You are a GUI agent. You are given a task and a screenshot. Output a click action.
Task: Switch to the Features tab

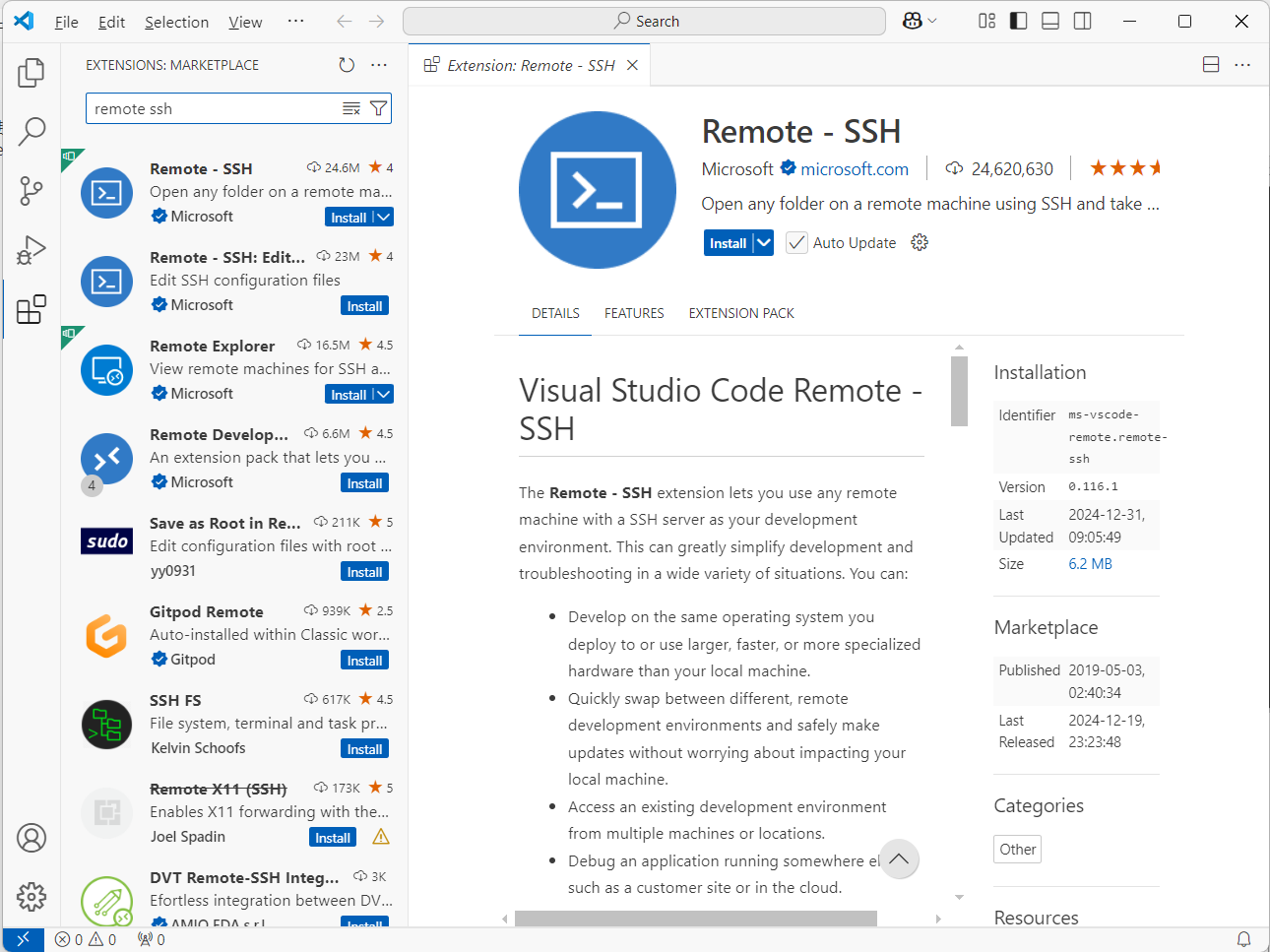point(634,313)
